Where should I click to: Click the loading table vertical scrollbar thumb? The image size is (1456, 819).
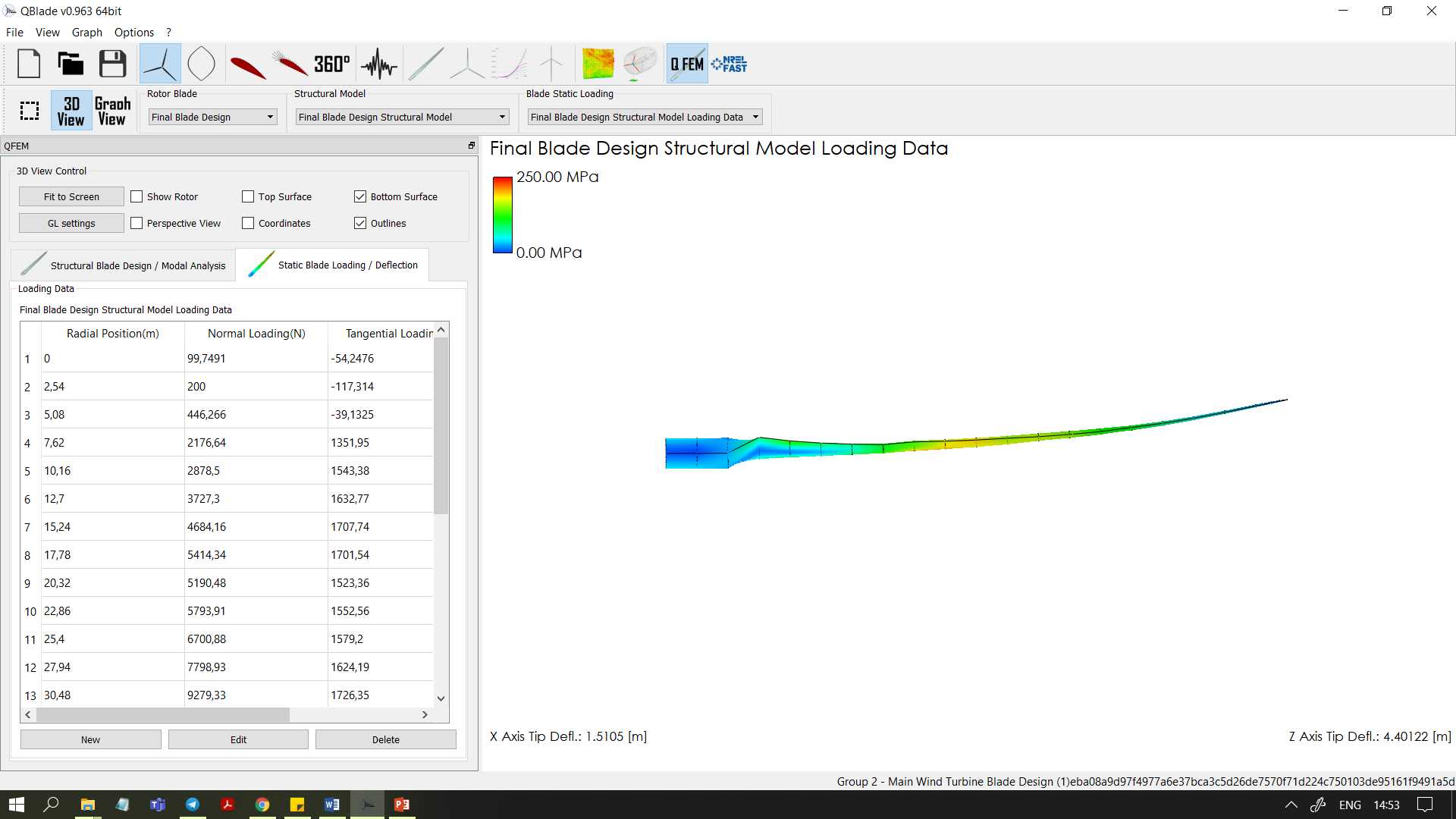[441, 425]
